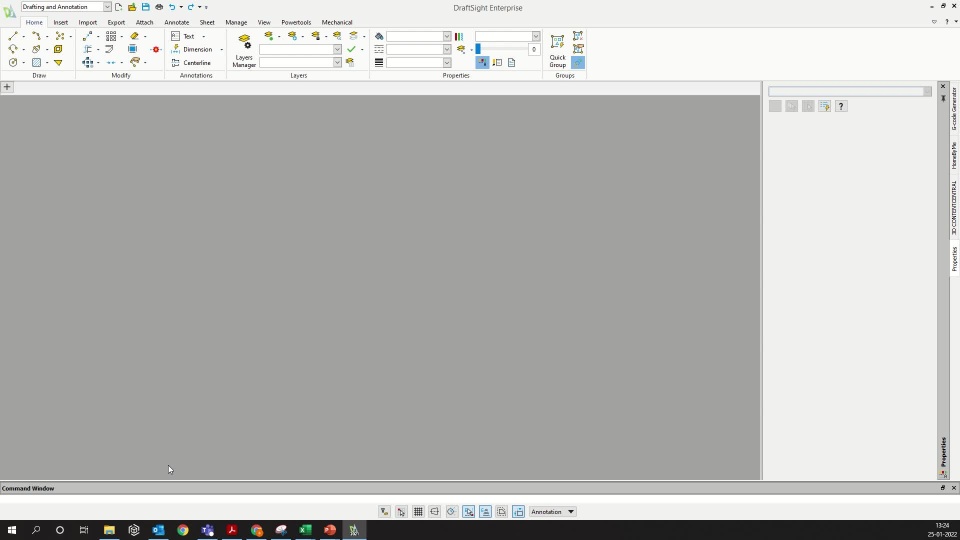
Task: Toggle entity tracking (ETrack) in status bar
Action: [485, 511]
